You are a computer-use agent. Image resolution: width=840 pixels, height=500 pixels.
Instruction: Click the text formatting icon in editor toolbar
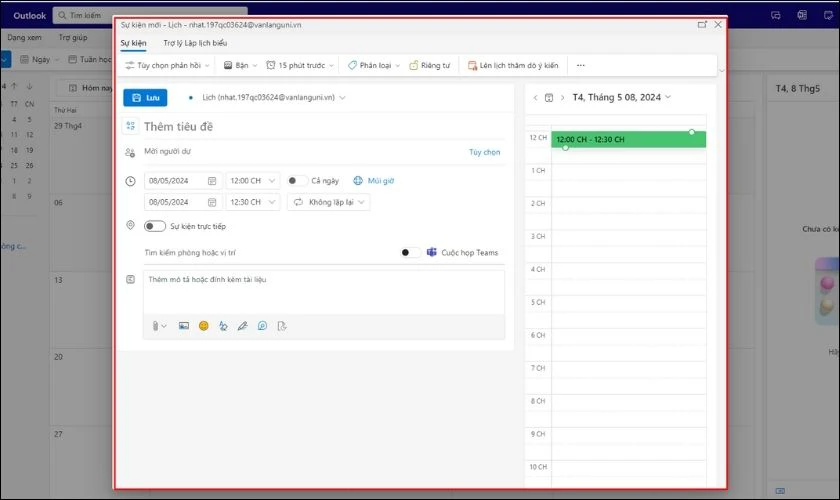223,326
